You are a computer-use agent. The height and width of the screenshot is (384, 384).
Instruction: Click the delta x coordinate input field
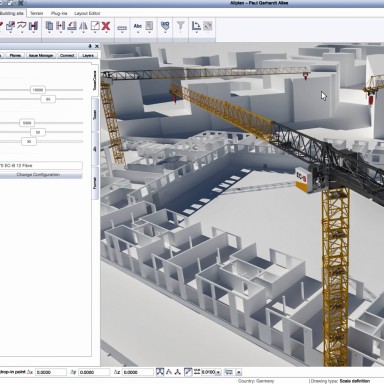(x=51, y=372)
